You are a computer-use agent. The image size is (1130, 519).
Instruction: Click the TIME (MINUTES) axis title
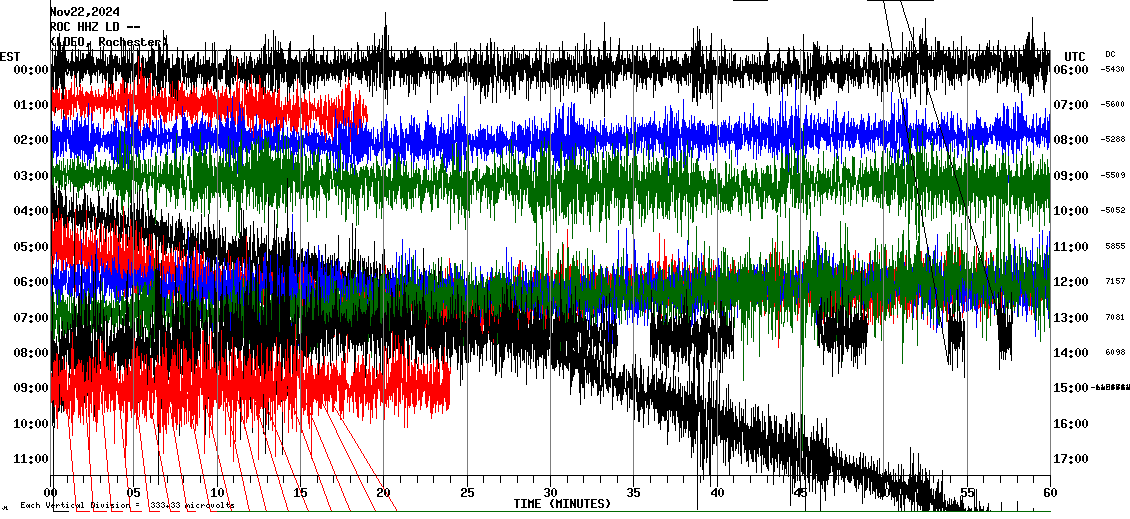(562, 504)
